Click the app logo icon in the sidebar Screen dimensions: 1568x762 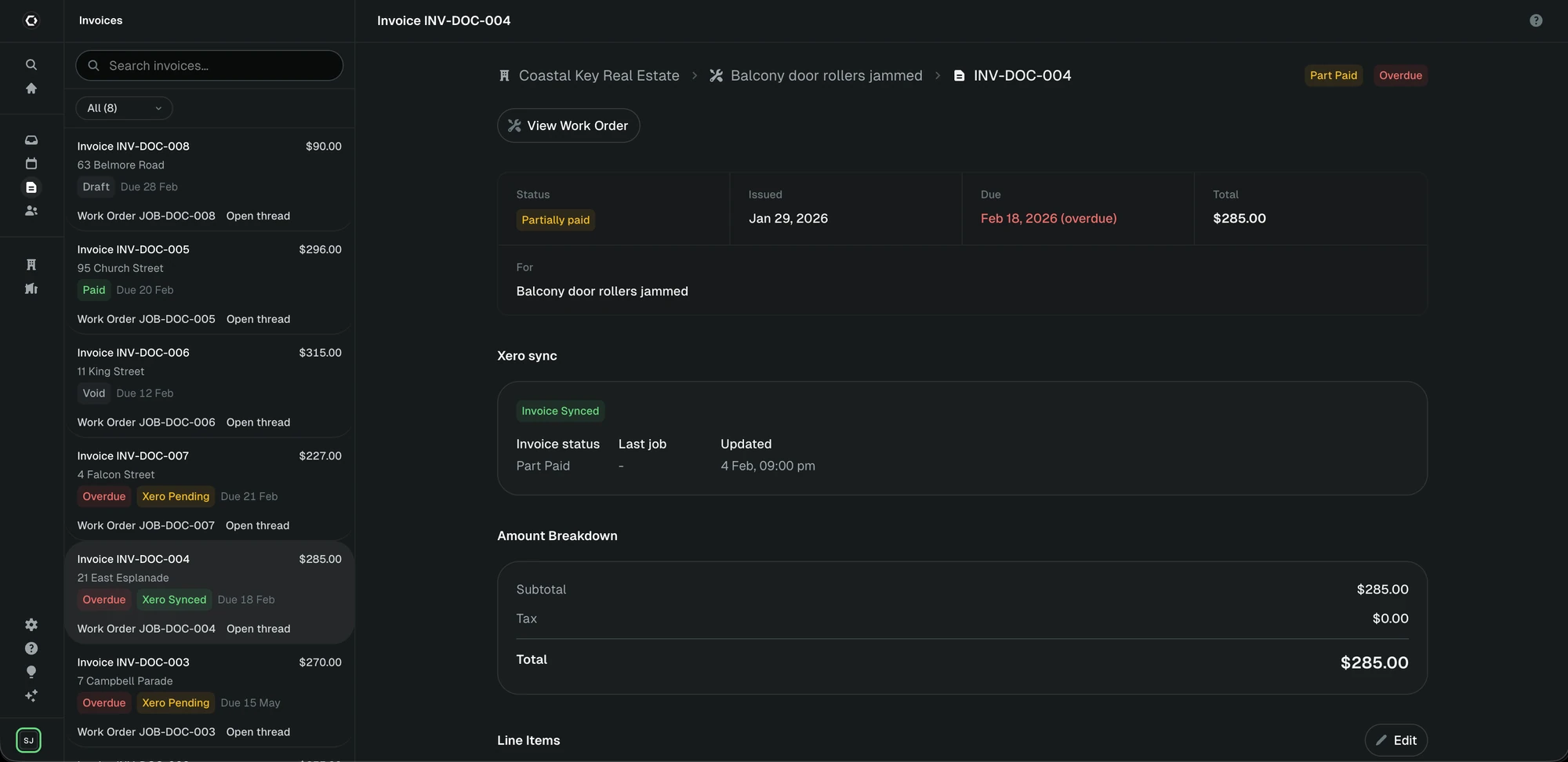click(x=31, y=20)
